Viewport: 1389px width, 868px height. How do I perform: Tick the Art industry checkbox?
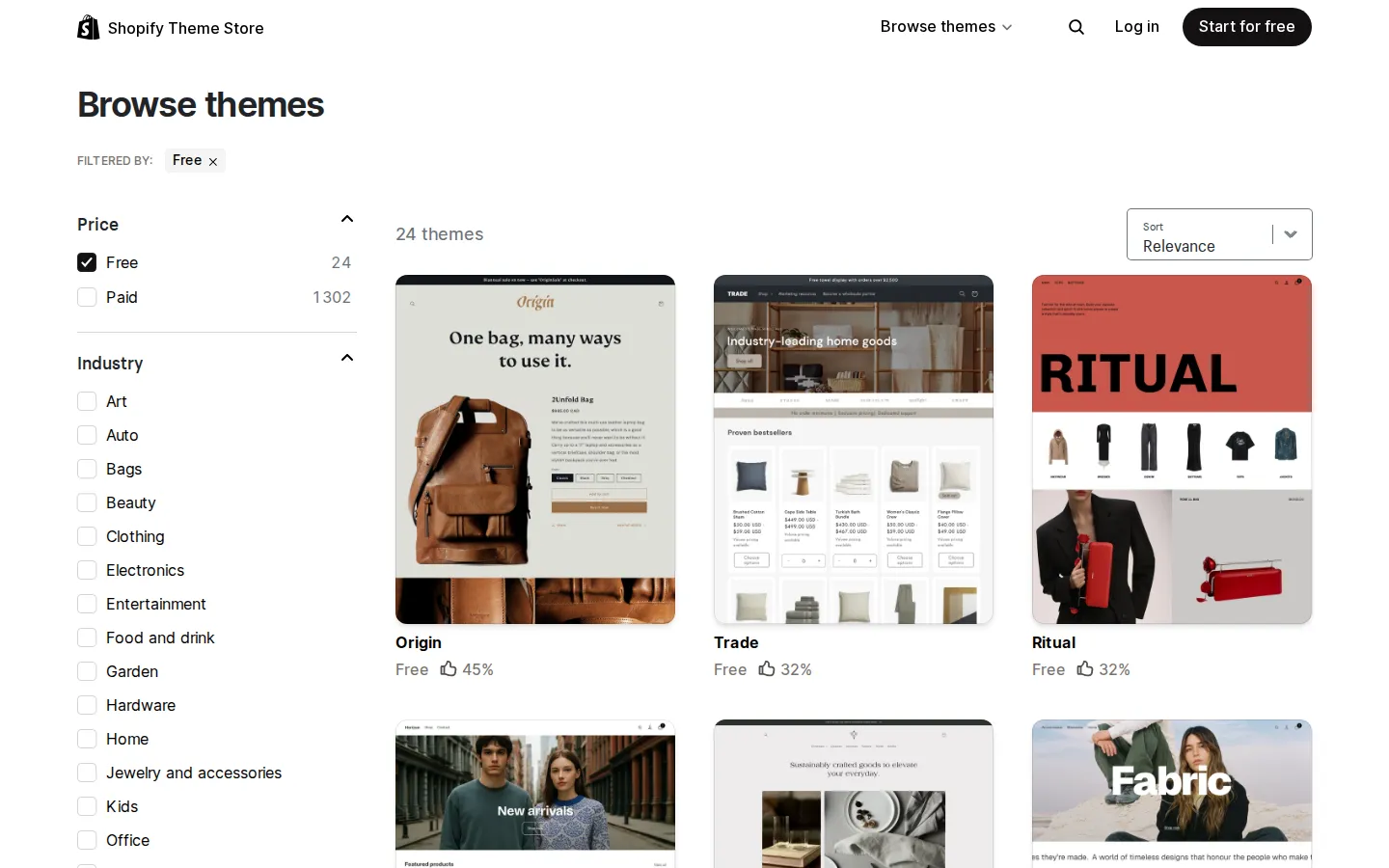point(87,401)
